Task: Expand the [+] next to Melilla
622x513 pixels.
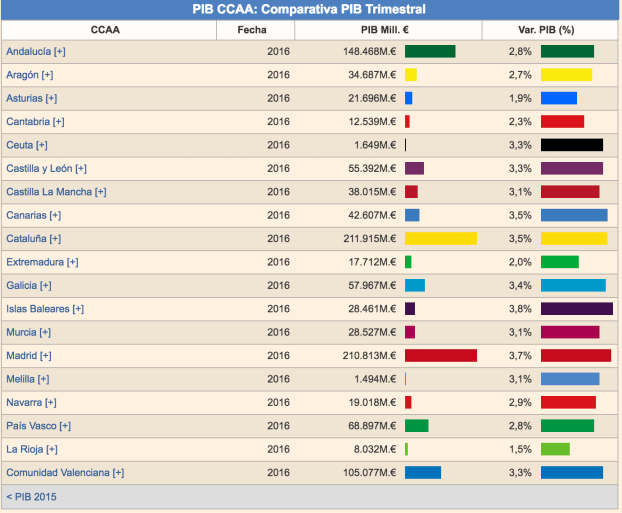Action: tap(44, 379)
